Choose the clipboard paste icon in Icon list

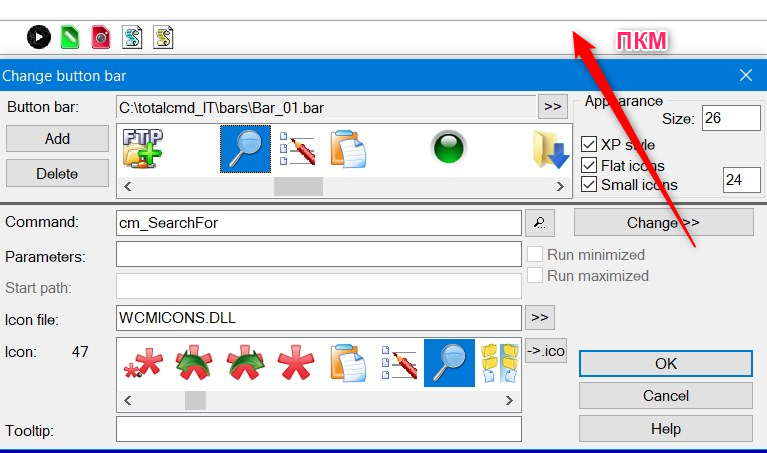(348, 362)
